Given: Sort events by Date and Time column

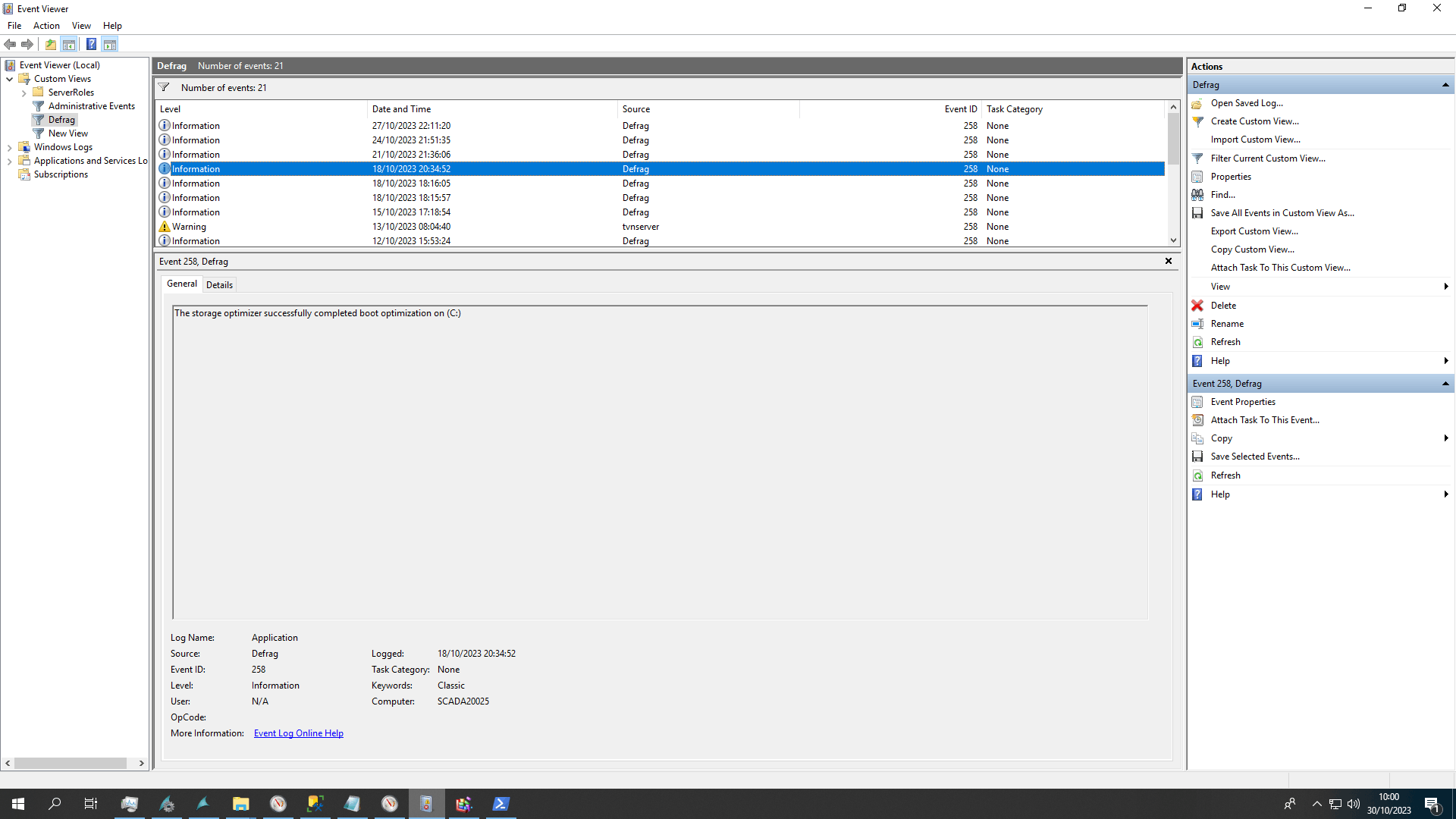Looking at the screenshot, I should pyautogui.click(x=493, y=109).
